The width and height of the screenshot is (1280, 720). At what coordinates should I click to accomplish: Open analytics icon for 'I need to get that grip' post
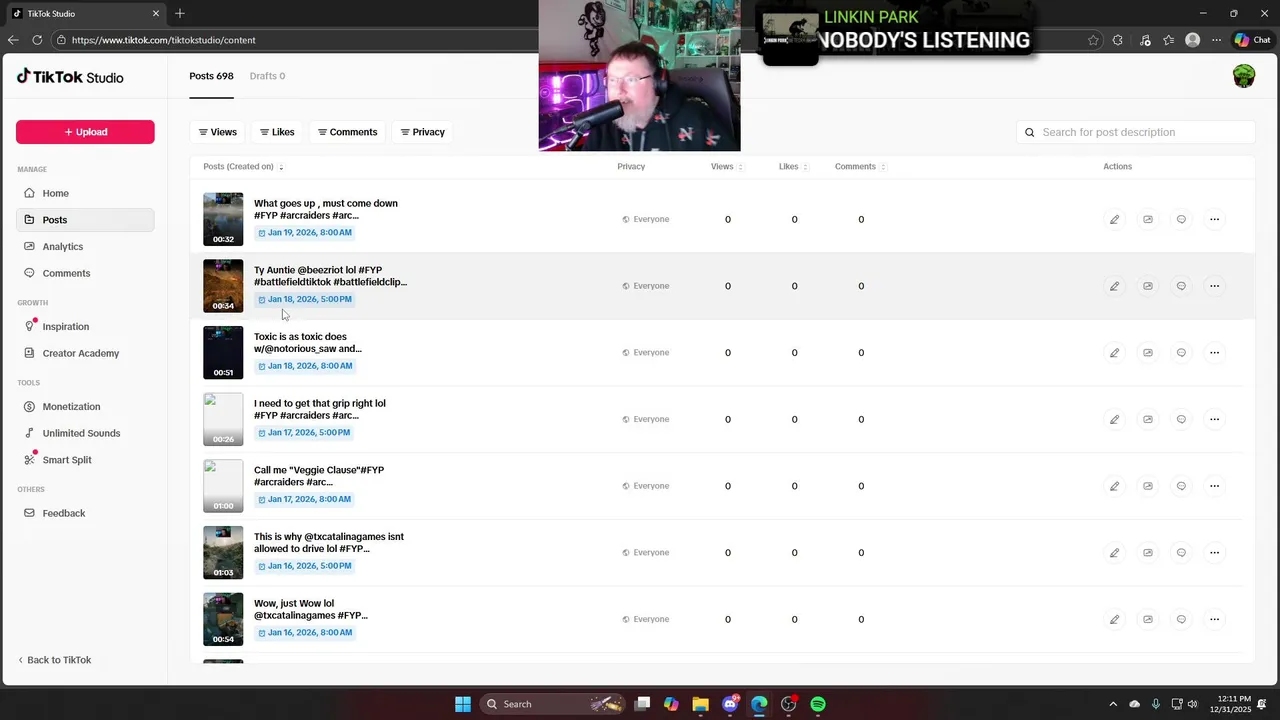pyautogui.click(x=1148, y=419)
